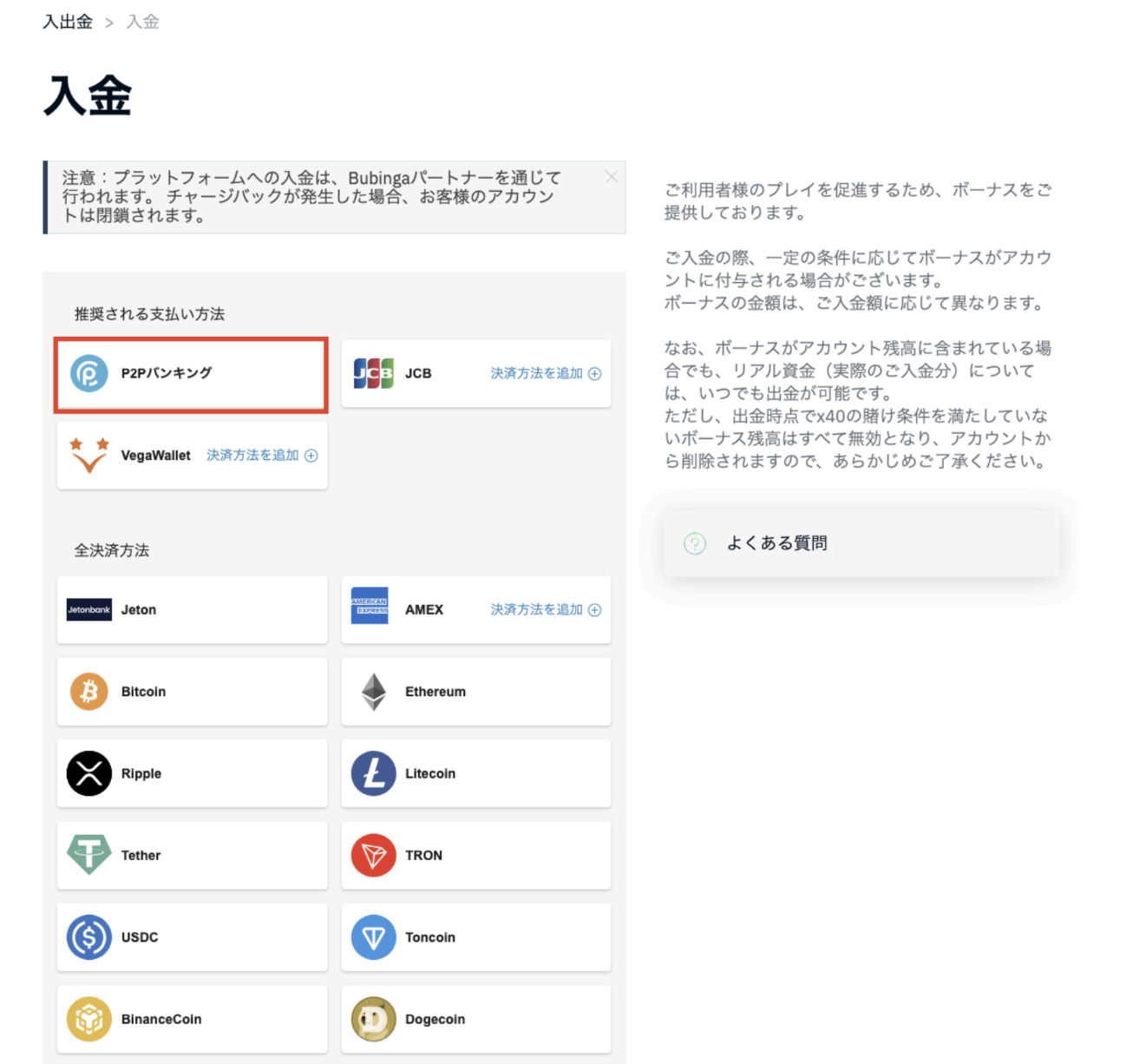Click the Litecoin L icon
The image size is (1133, 1064).
[373, 773]
